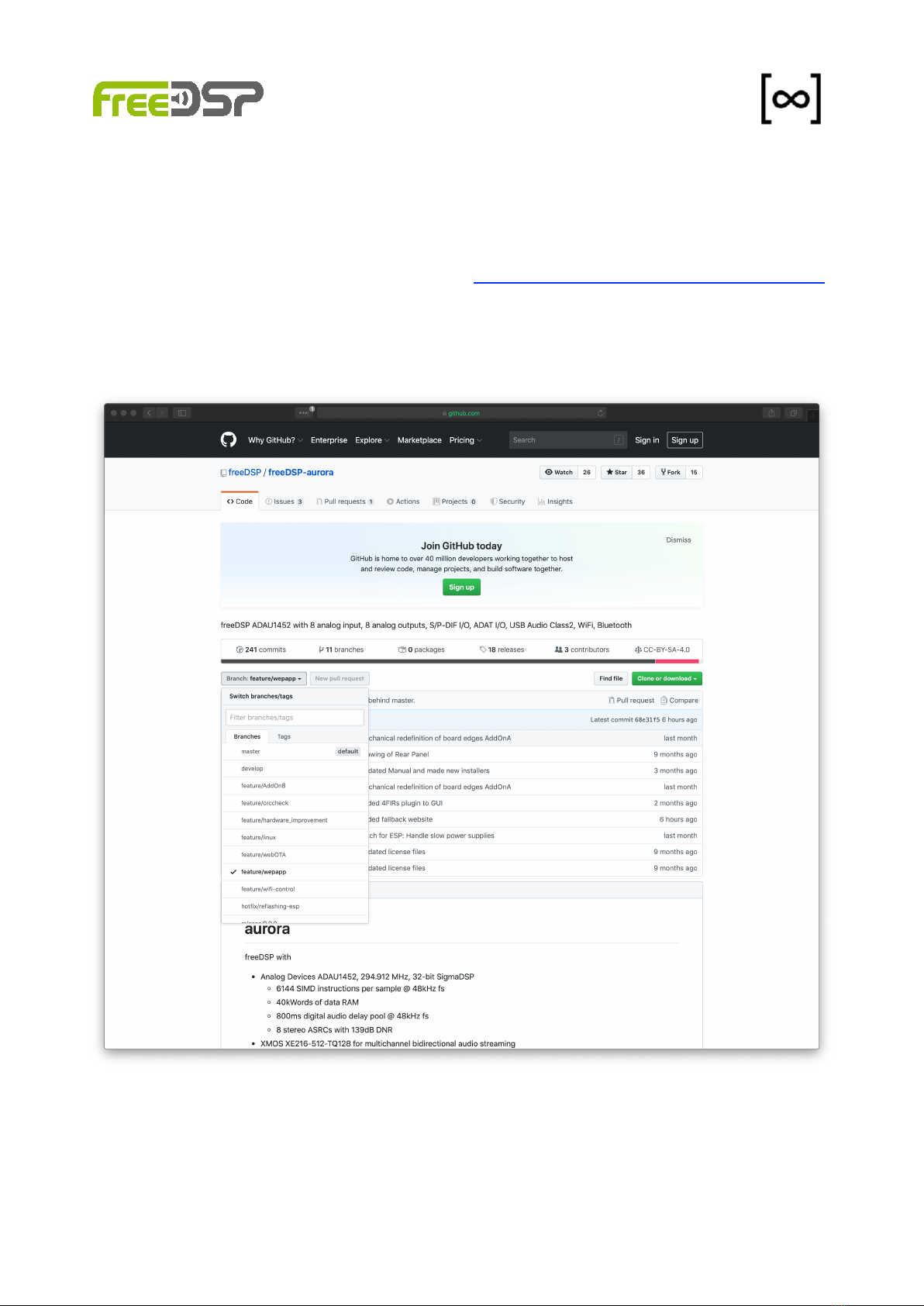Toggle the Safari sidebar button
The width and height of the screenshot is (924, 1306).
coord(182,413)
